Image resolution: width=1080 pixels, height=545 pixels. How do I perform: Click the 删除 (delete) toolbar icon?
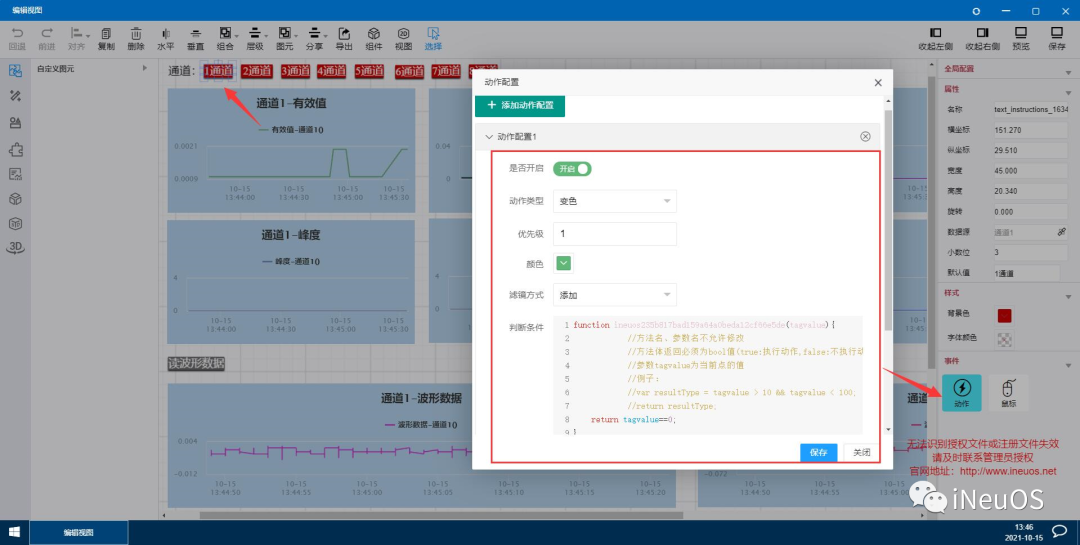[x=136, y=39]
